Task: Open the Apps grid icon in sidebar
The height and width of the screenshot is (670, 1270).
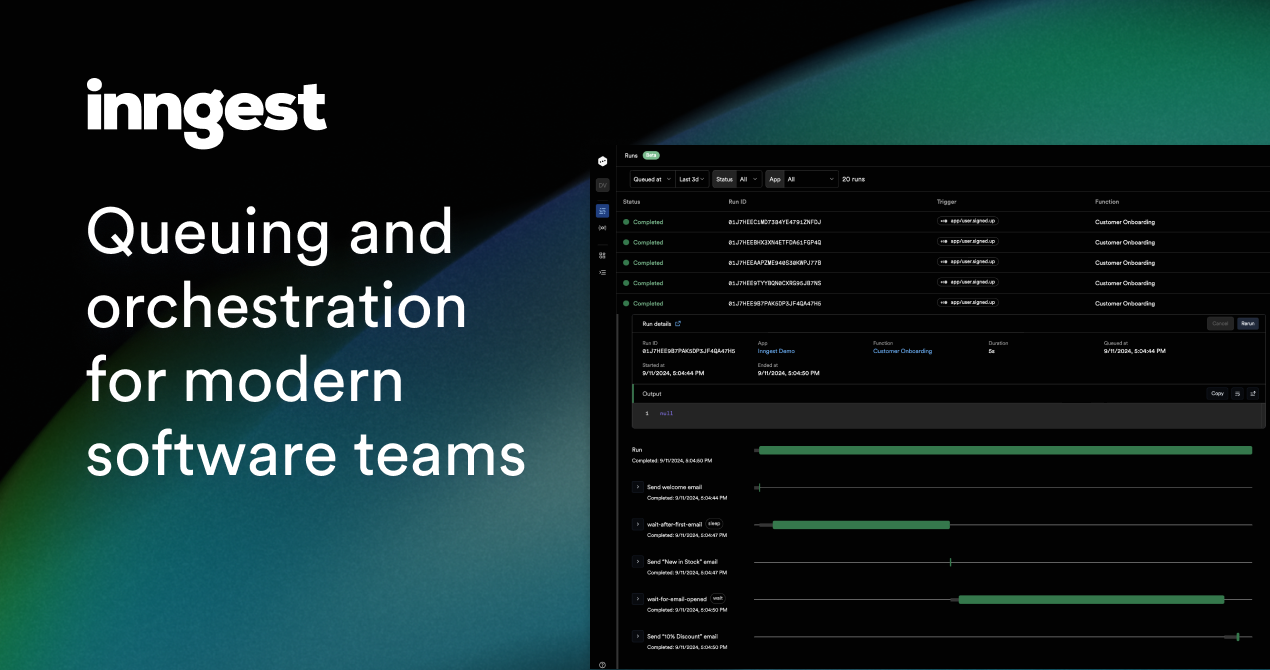Action: pyautogui.click(x=602, y=255)
